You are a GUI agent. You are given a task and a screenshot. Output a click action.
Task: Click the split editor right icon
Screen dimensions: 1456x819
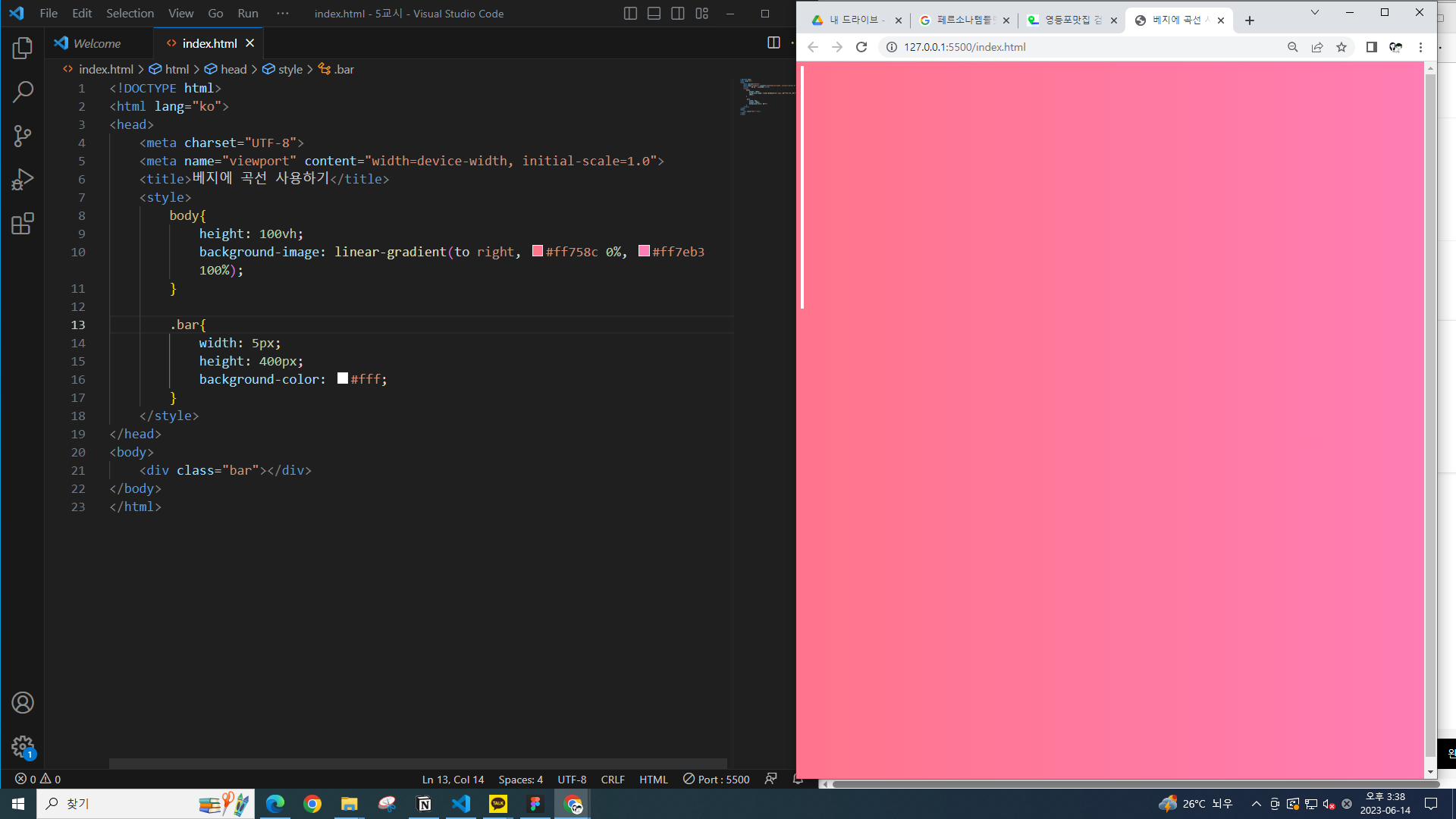773,43
